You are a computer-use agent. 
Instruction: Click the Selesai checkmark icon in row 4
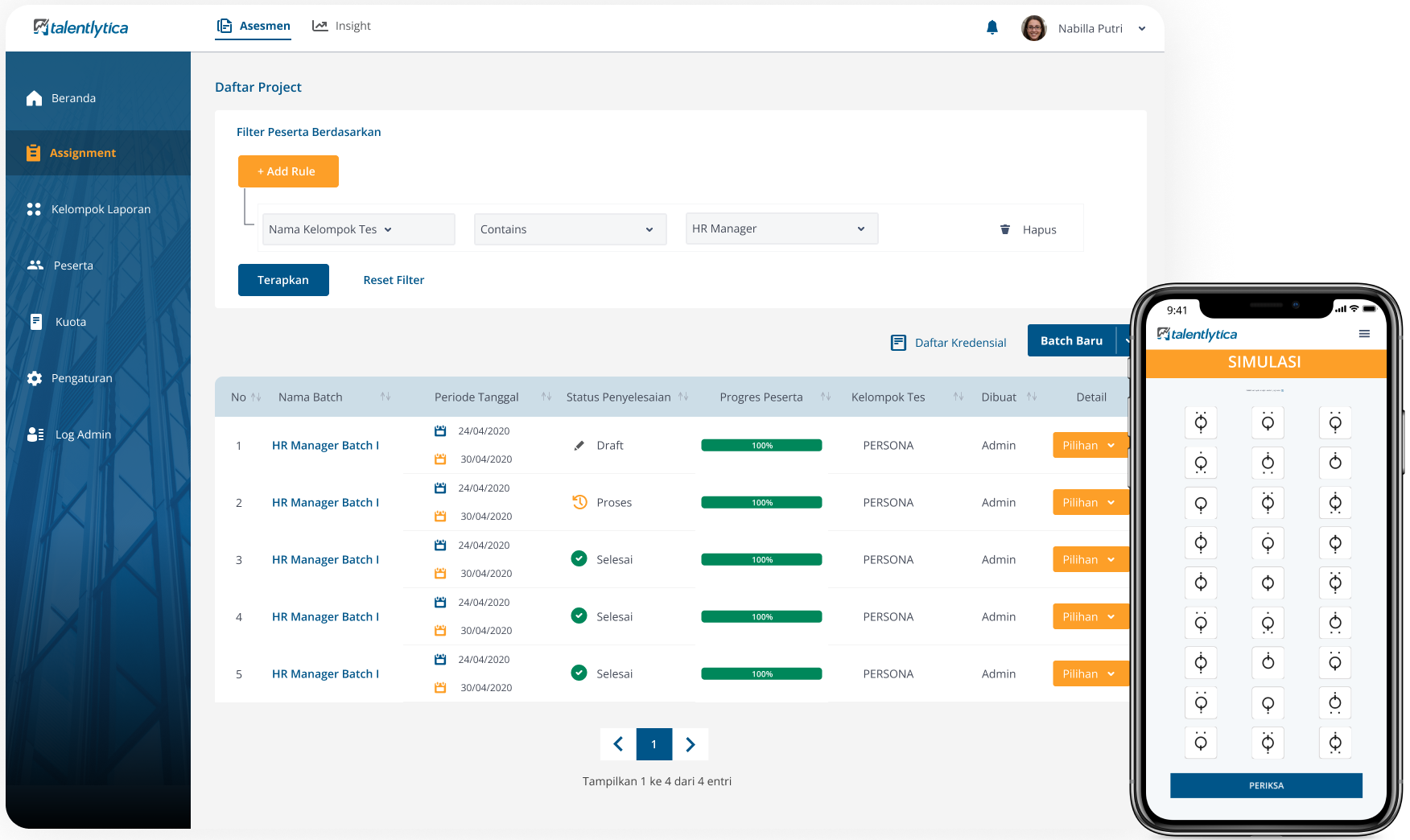[x=579, y=616]
